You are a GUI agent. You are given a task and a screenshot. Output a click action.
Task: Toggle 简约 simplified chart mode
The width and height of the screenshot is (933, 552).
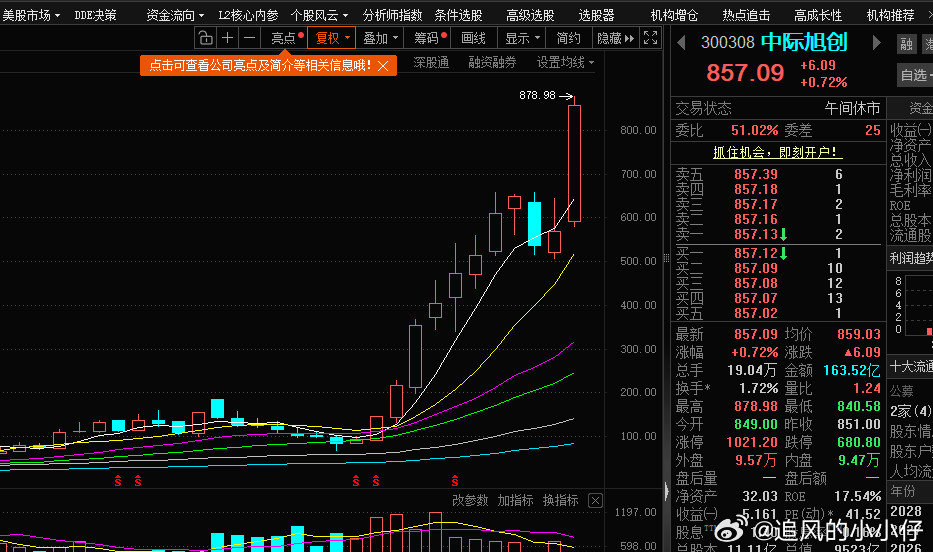(568, 38)
